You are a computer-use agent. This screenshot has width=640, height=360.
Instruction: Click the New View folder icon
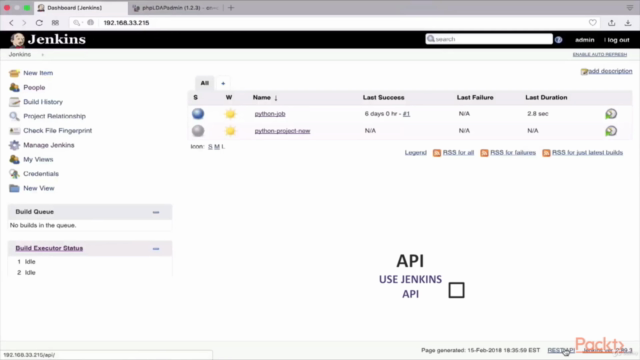click(x=14, y=188)
